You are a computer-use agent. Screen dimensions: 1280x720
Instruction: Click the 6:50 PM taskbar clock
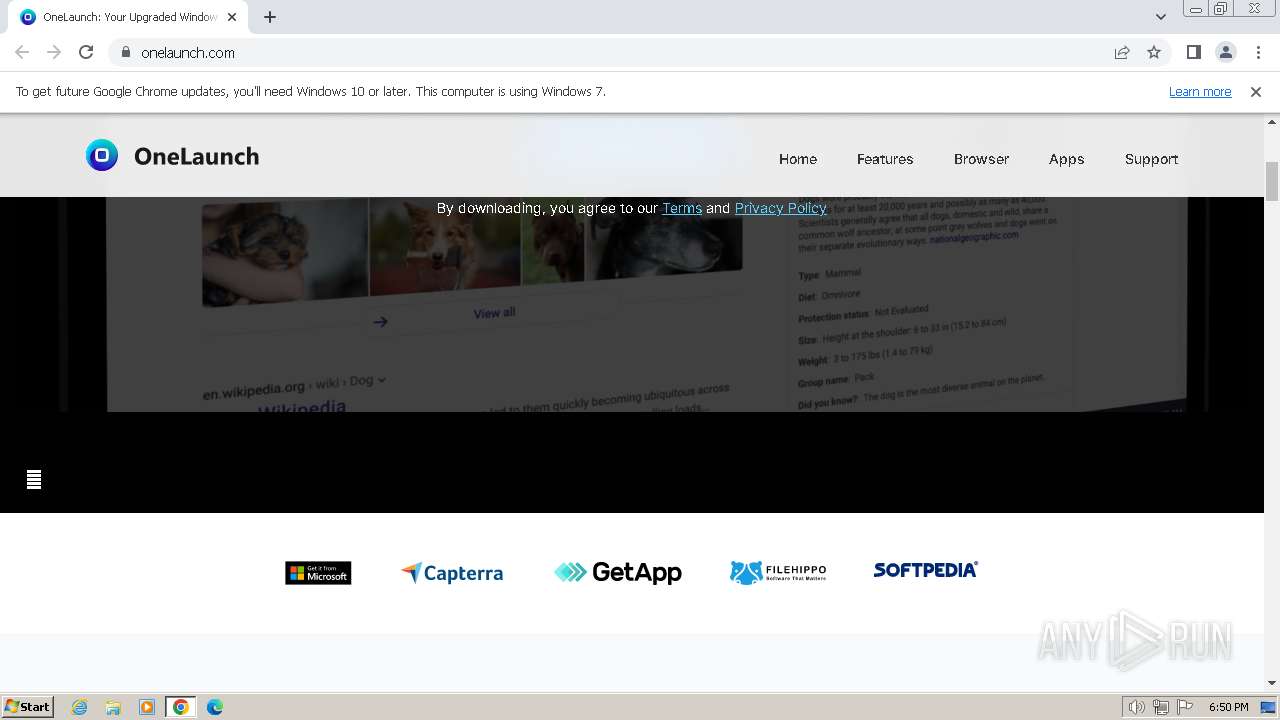click(1229, 707)
